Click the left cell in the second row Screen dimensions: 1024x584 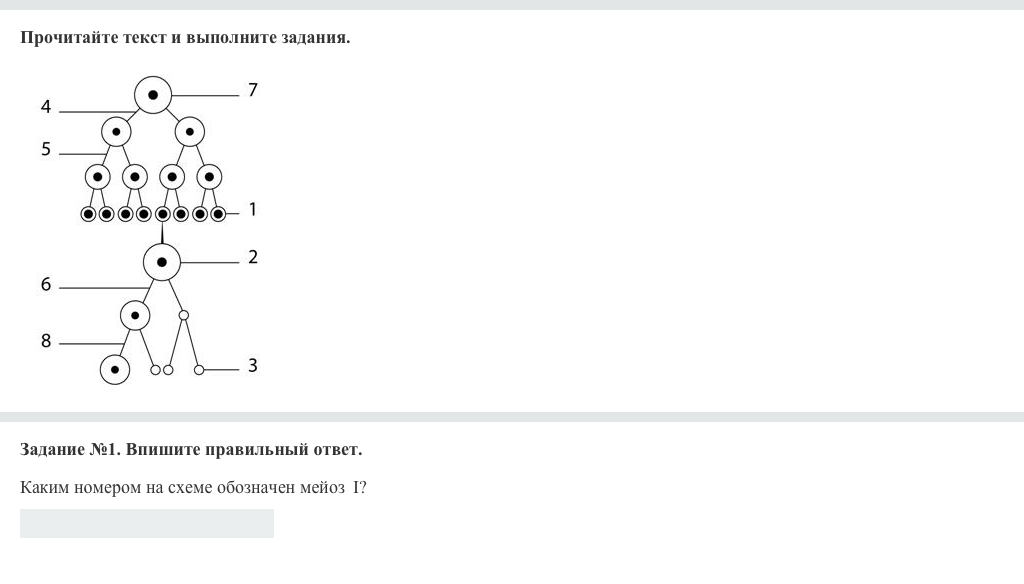pos(116,131)
